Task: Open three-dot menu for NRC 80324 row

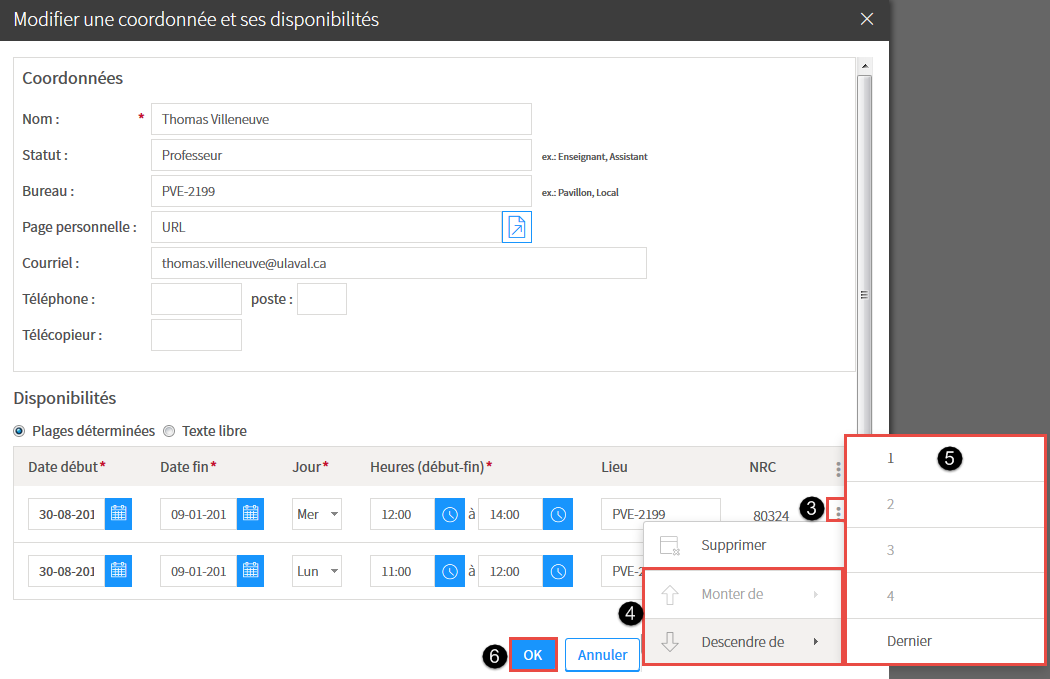Action: (x=838, y=512)
